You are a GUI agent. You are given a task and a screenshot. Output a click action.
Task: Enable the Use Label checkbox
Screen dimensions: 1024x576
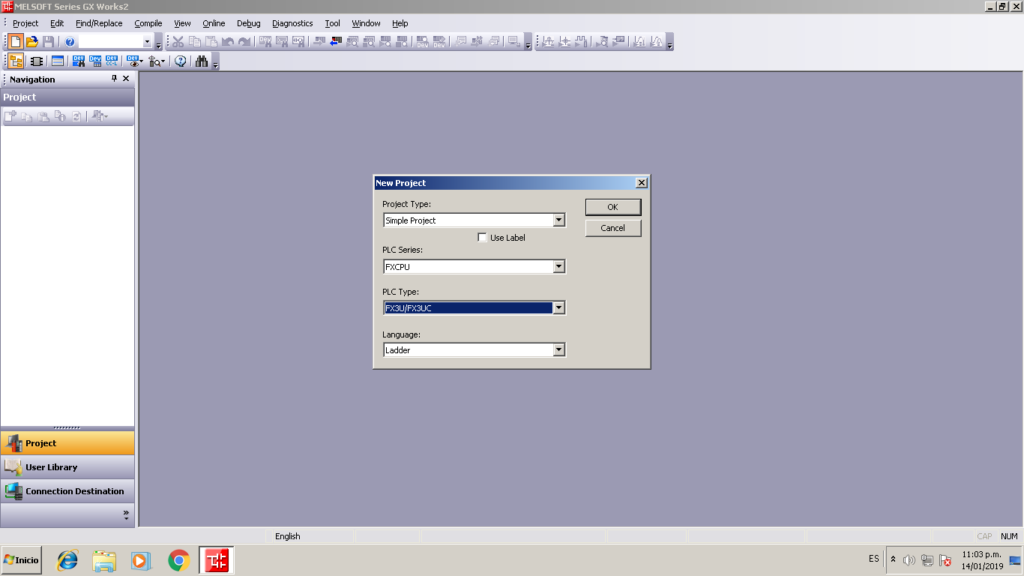(482, 238)
